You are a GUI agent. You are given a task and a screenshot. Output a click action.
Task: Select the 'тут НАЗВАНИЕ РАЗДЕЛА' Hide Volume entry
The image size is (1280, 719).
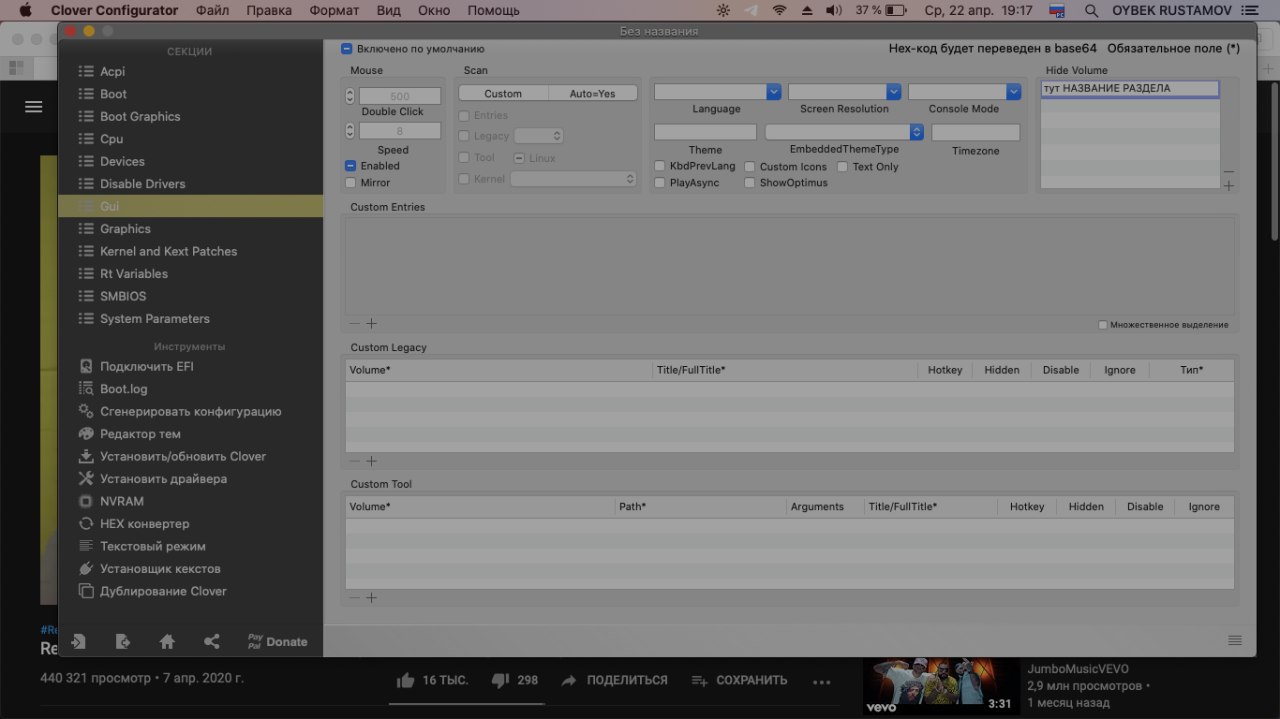(1130, 88)
